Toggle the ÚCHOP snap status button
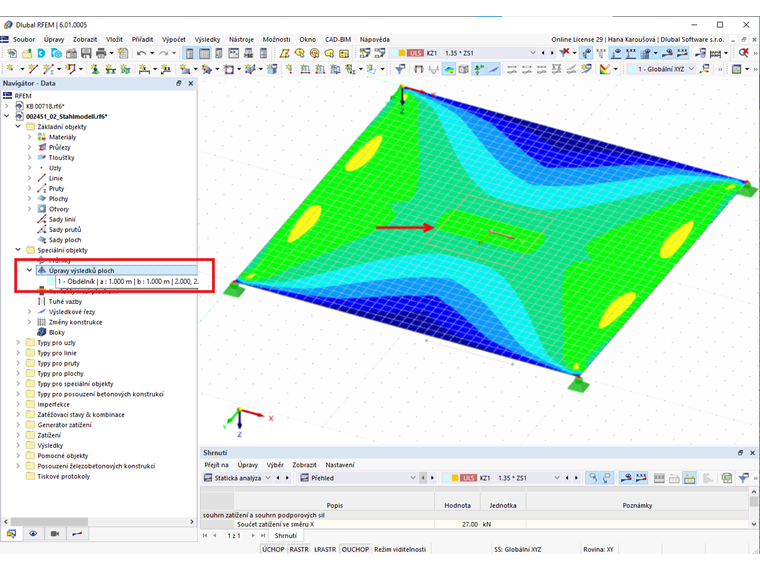Image resolution: width=760 pixels, height=570 pixels. 273,550
